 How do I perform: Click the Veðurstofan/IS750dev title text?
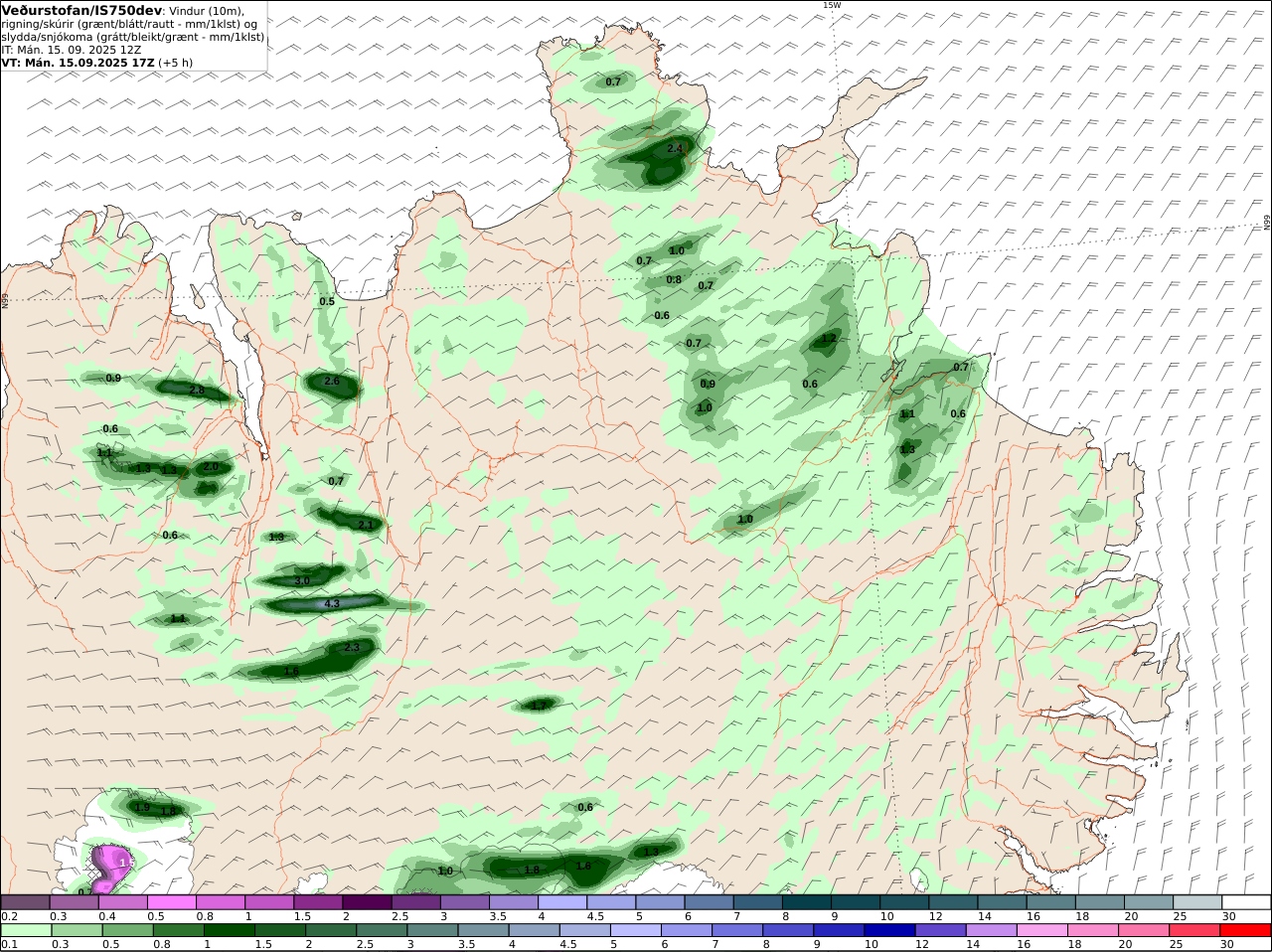tap(82, 10)
